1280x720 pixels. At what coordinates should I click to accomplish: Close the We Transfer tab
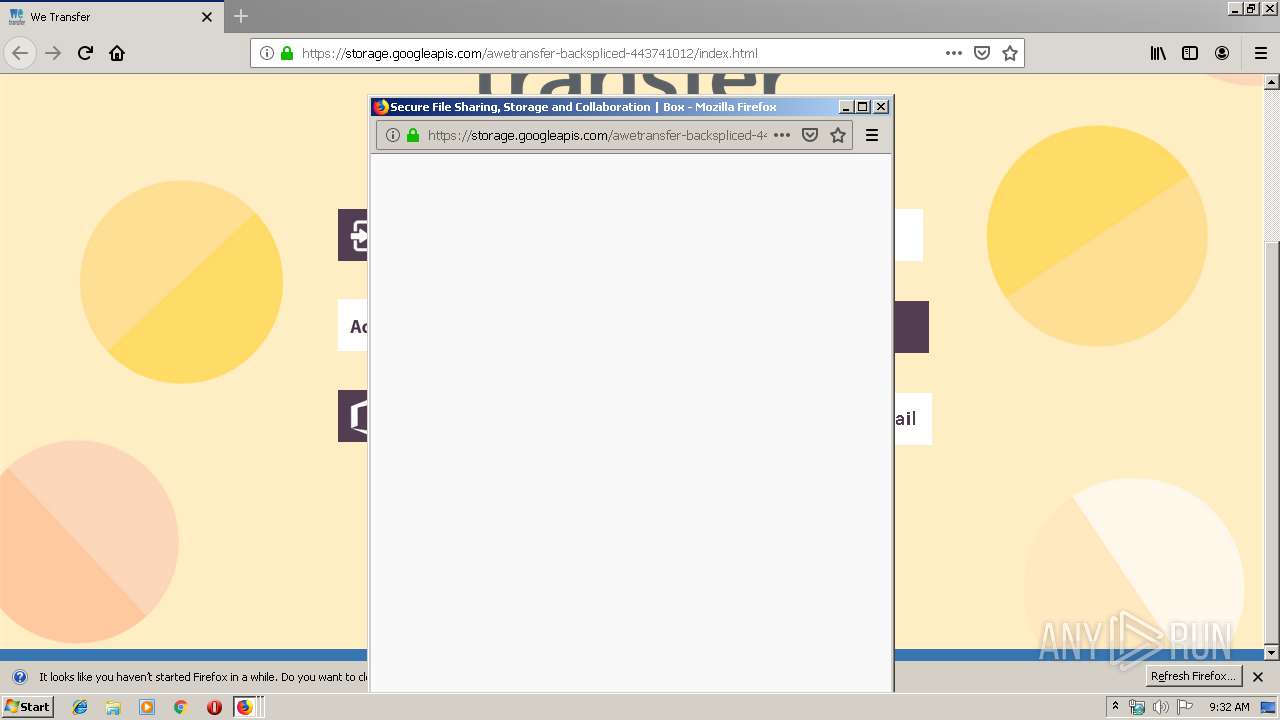pos(207,17)
